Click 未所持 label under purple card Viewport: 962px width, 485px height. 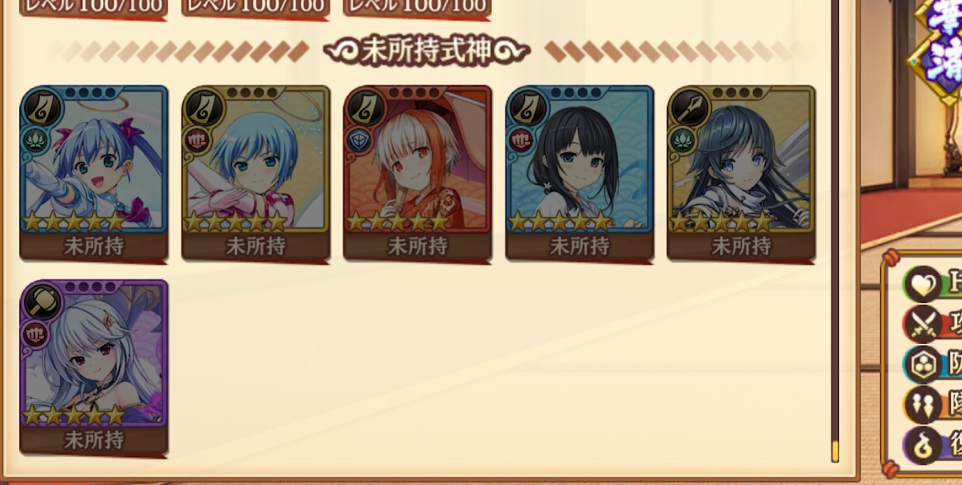click(x=94, y=440)
